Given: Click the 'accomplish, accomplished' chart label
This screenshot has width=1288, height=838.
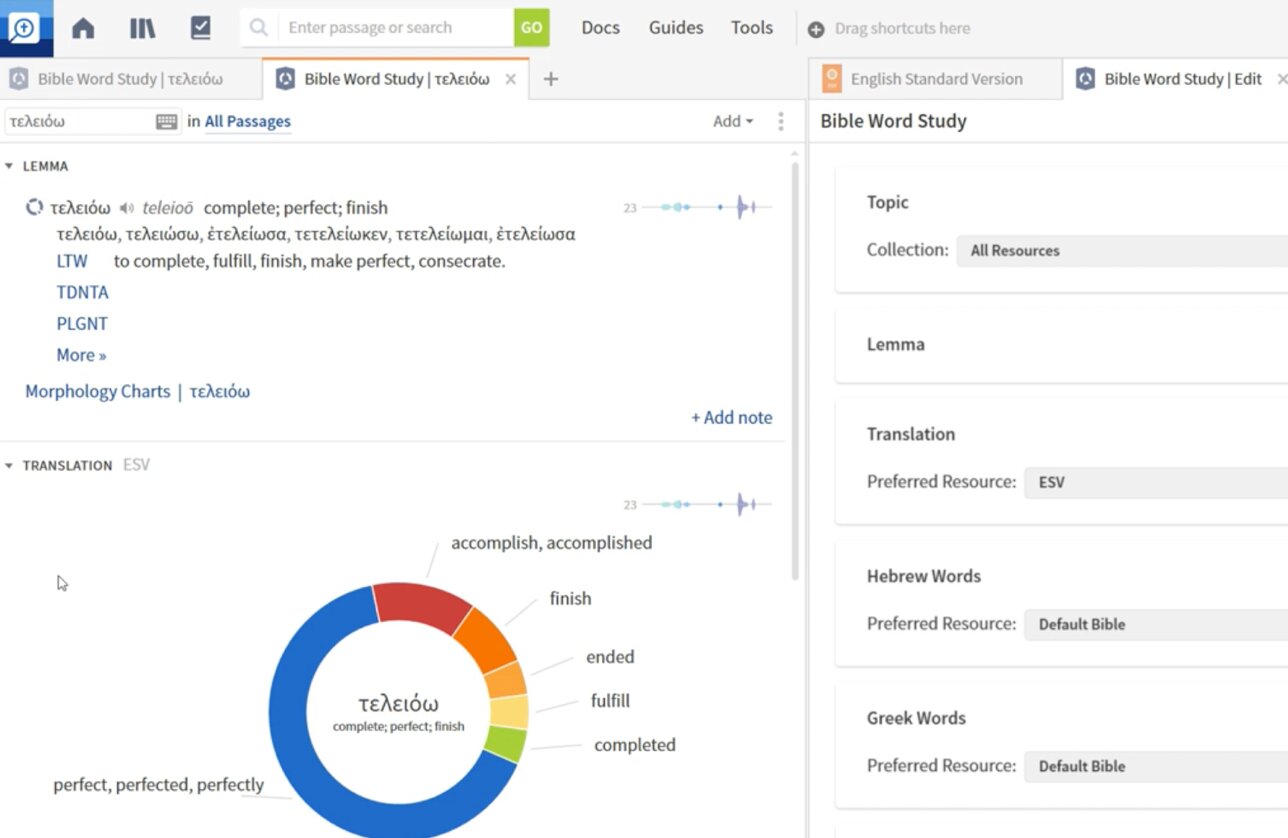Looking at the screenshot, I should [x=551, y=543].
